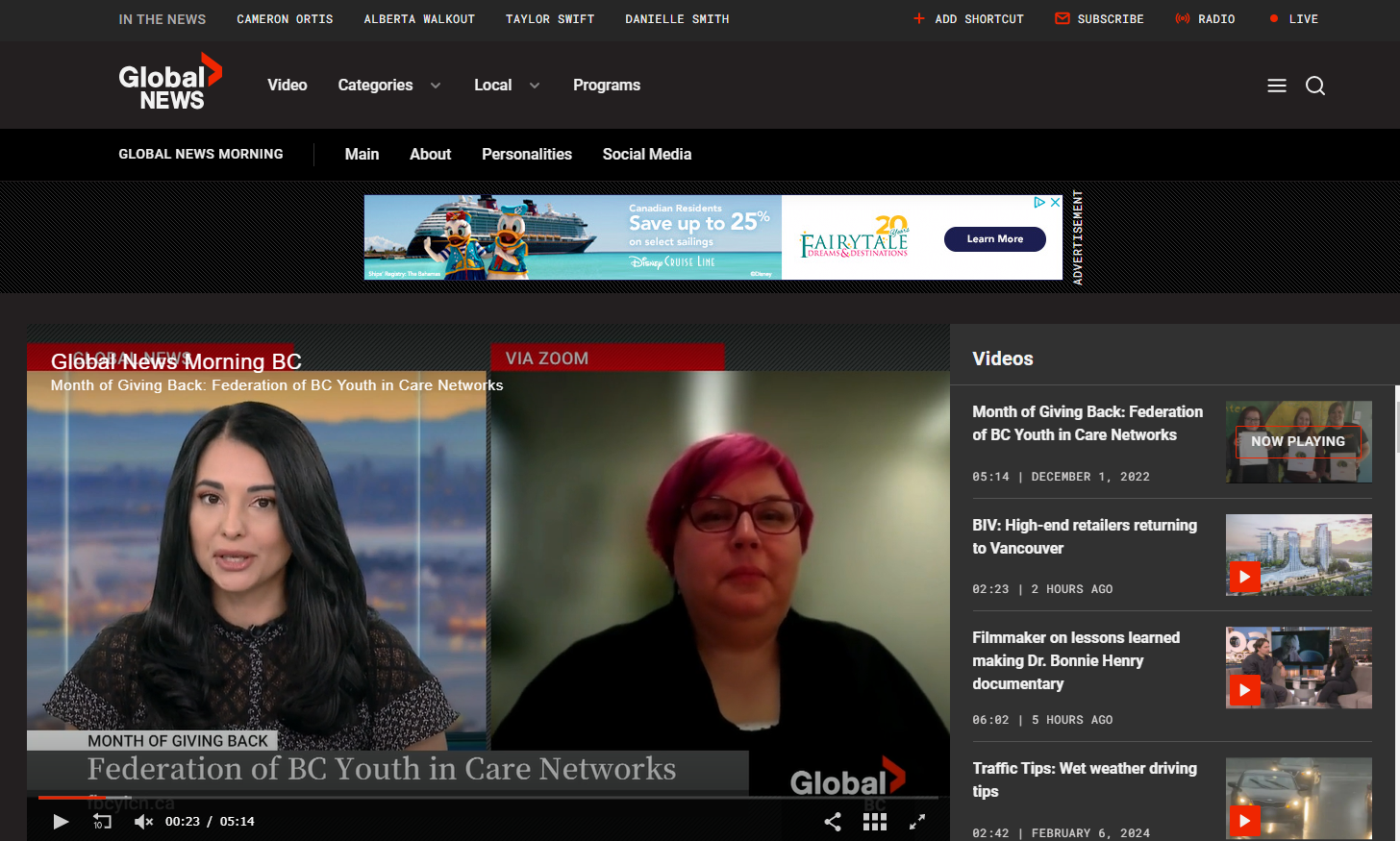This screenshot has width=1400, height=841.
Task: Expand the Local dropdown chevron
Action: click(535, 86)
